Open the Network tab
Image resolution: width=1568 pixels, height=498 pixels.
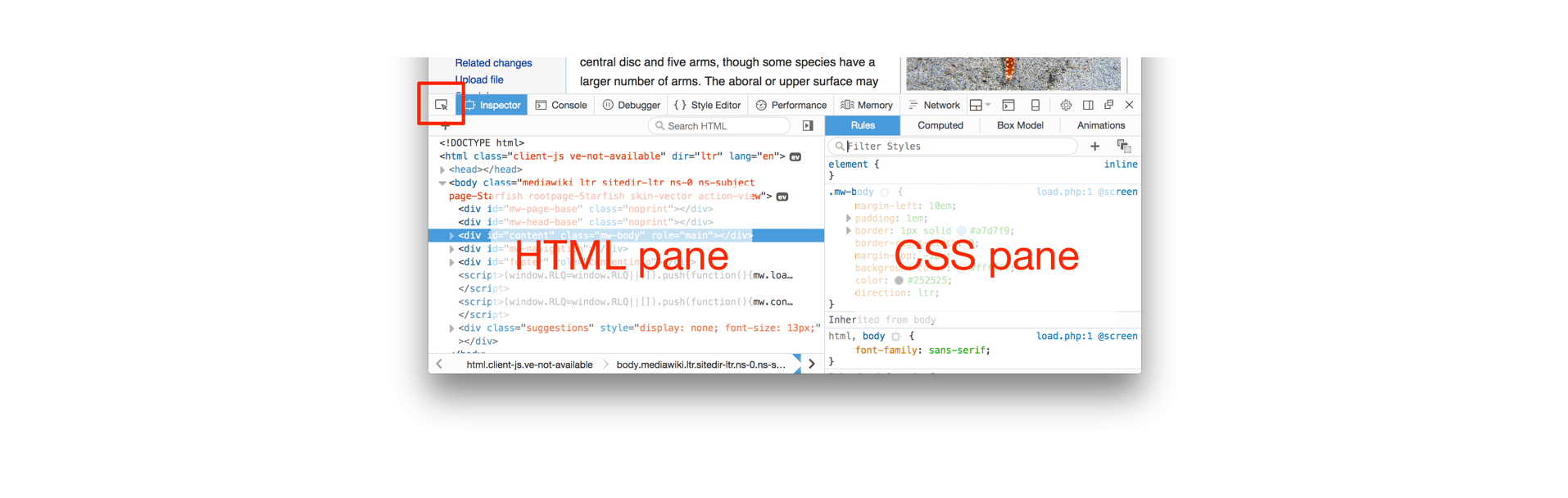pos(934,105)
